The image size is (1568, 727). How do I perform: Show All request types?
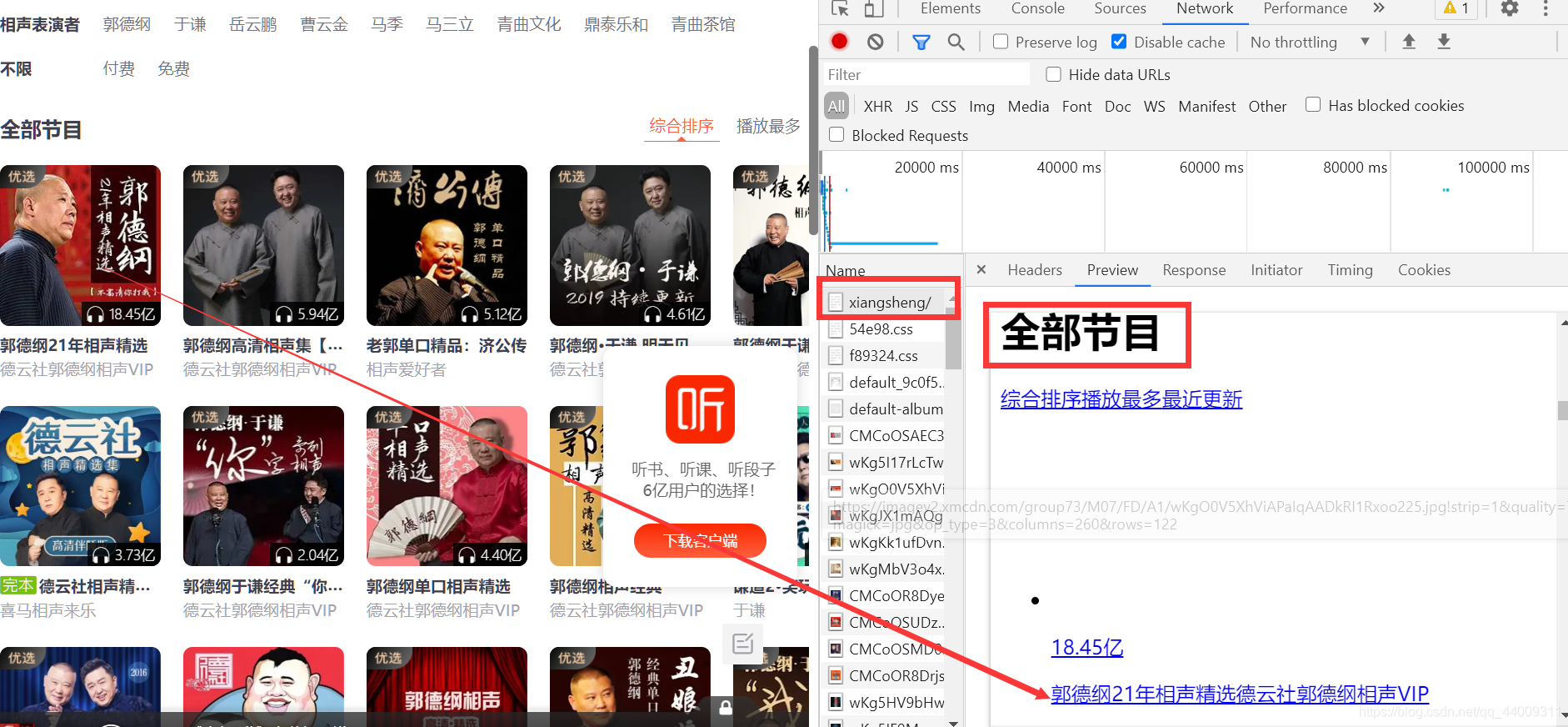pyautogui.click(x=836, y=106)
